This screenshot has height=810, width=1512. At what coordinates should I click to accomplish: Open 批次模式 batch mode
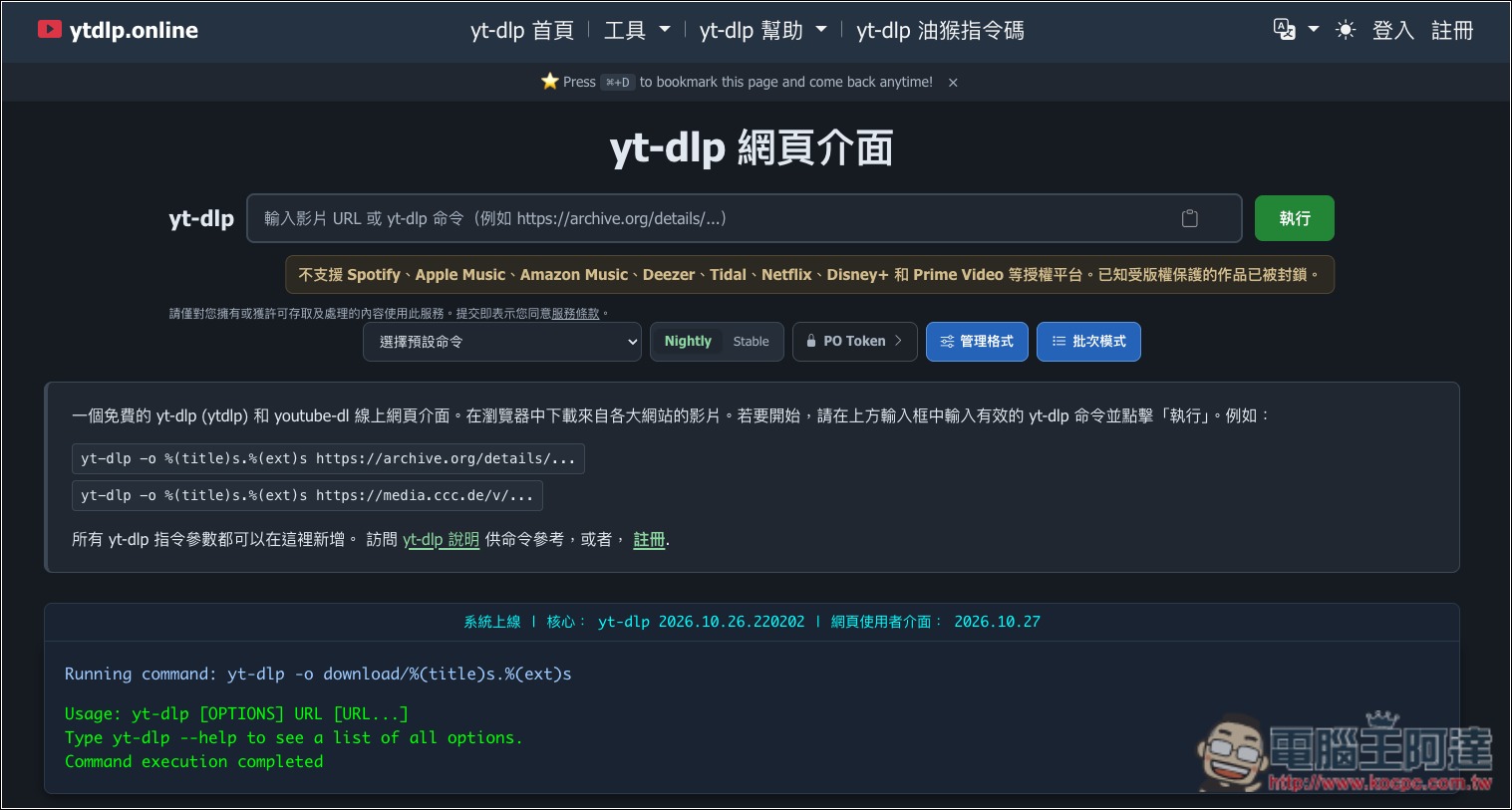(1088, 341)
